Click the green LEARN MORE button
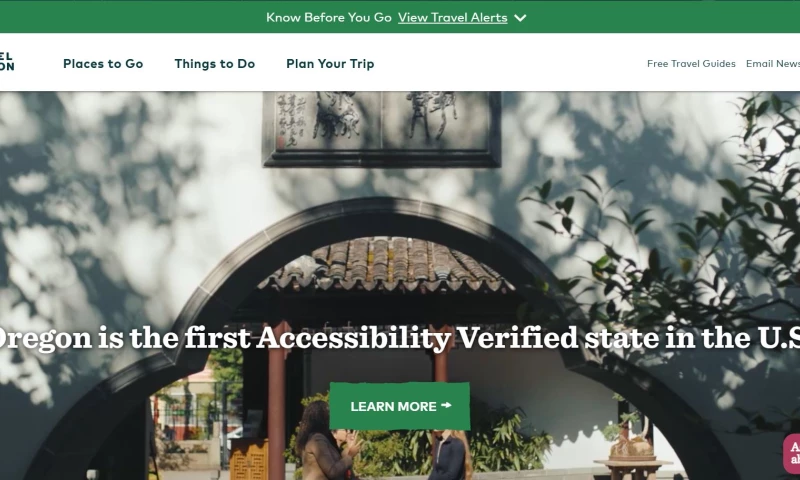The width and height of the screenshot is (800, 480). pos(399,406)
